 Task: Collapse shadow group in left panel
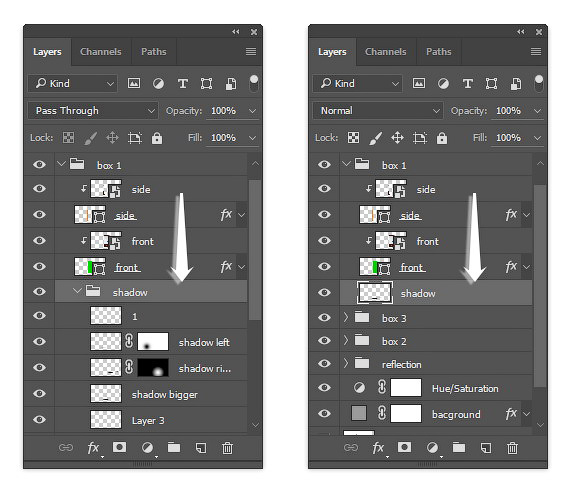77,291
